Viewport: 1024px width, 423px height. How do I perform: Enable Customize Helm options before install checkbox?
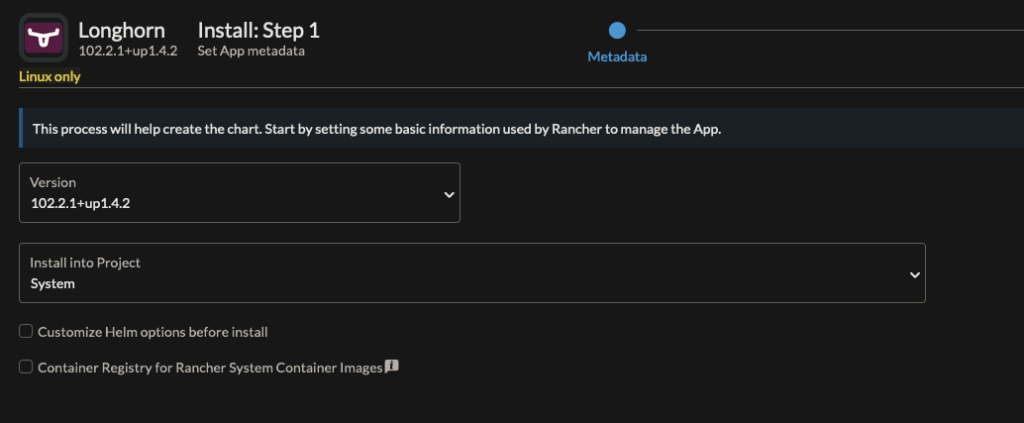click(27, 331)
